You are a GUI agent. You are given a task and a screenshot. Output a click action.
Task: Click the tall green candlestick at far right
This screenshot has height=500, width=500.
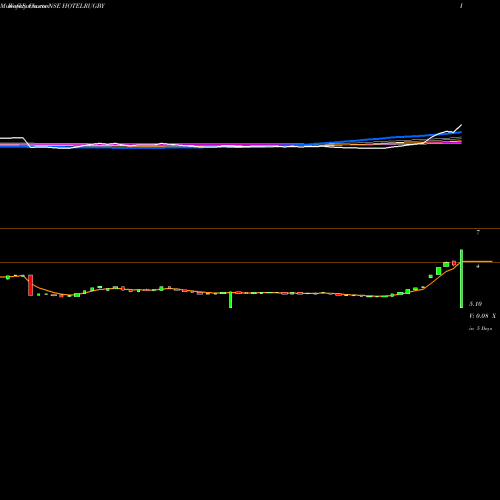click(x=462, y=278)
